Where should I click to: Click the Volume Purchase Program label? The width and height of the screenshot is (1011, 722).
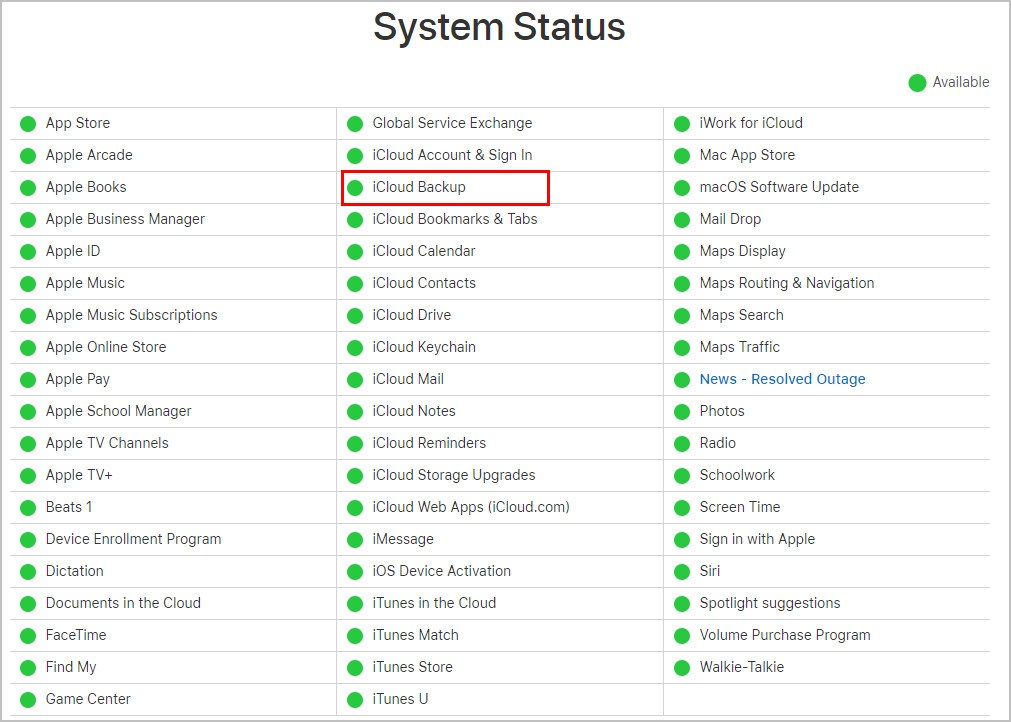click(x=785, y=635)
